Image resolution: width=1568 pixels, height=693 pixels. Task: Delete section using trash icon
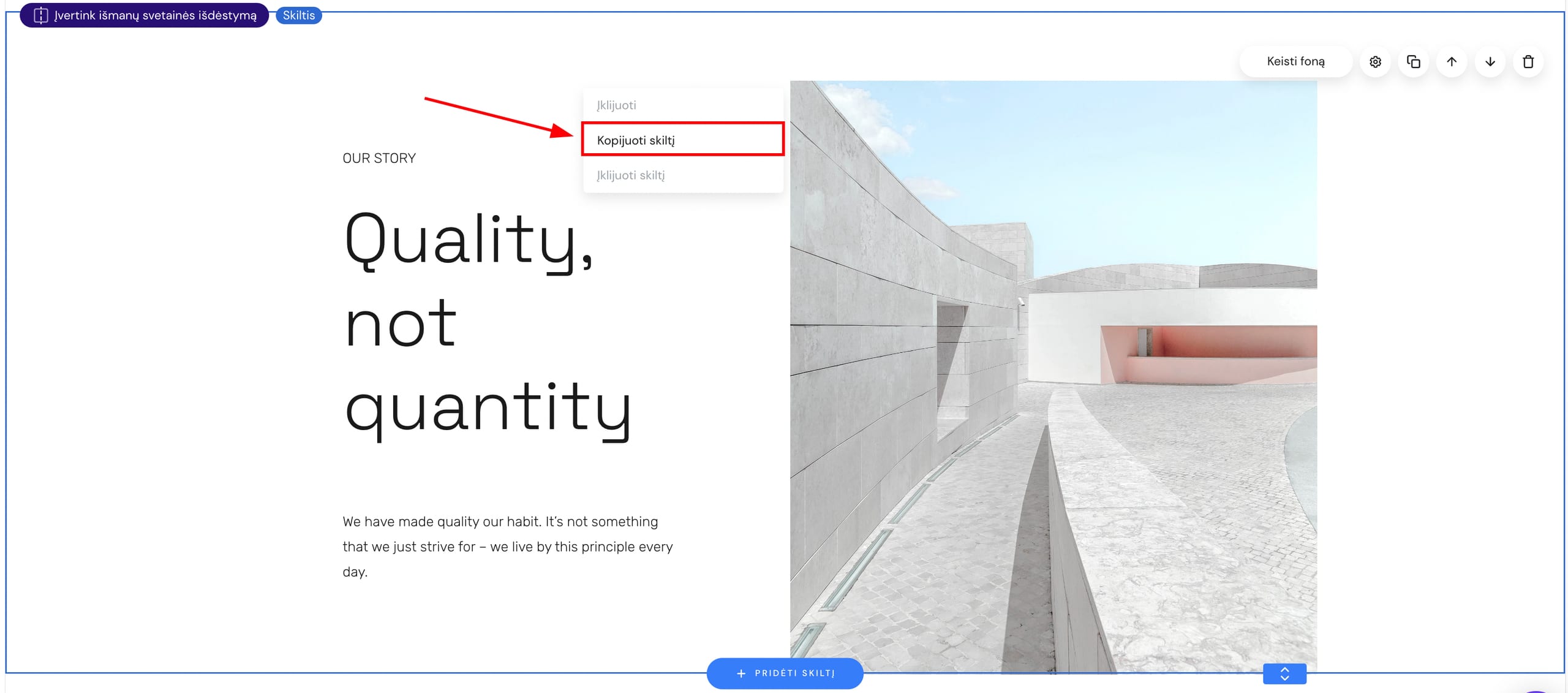[x=1528, y=62]
